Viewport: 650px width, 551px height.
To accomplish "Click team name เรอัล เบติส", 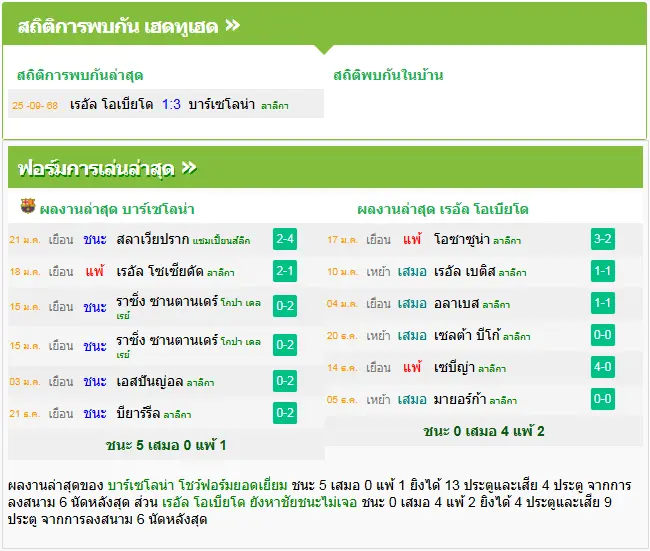I will (x=464, y=271).
